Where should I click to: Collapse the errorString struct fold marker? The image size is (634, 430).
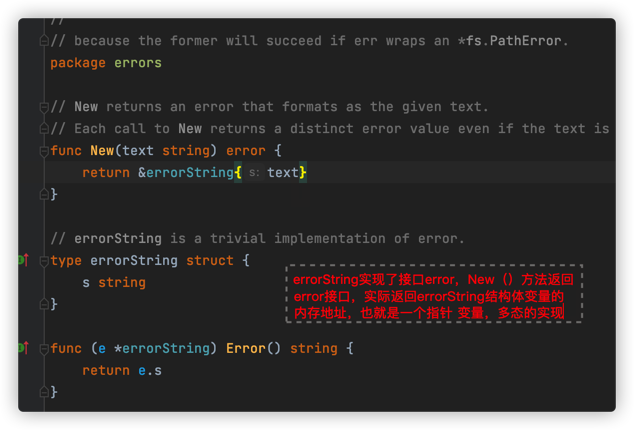[44, 261]
